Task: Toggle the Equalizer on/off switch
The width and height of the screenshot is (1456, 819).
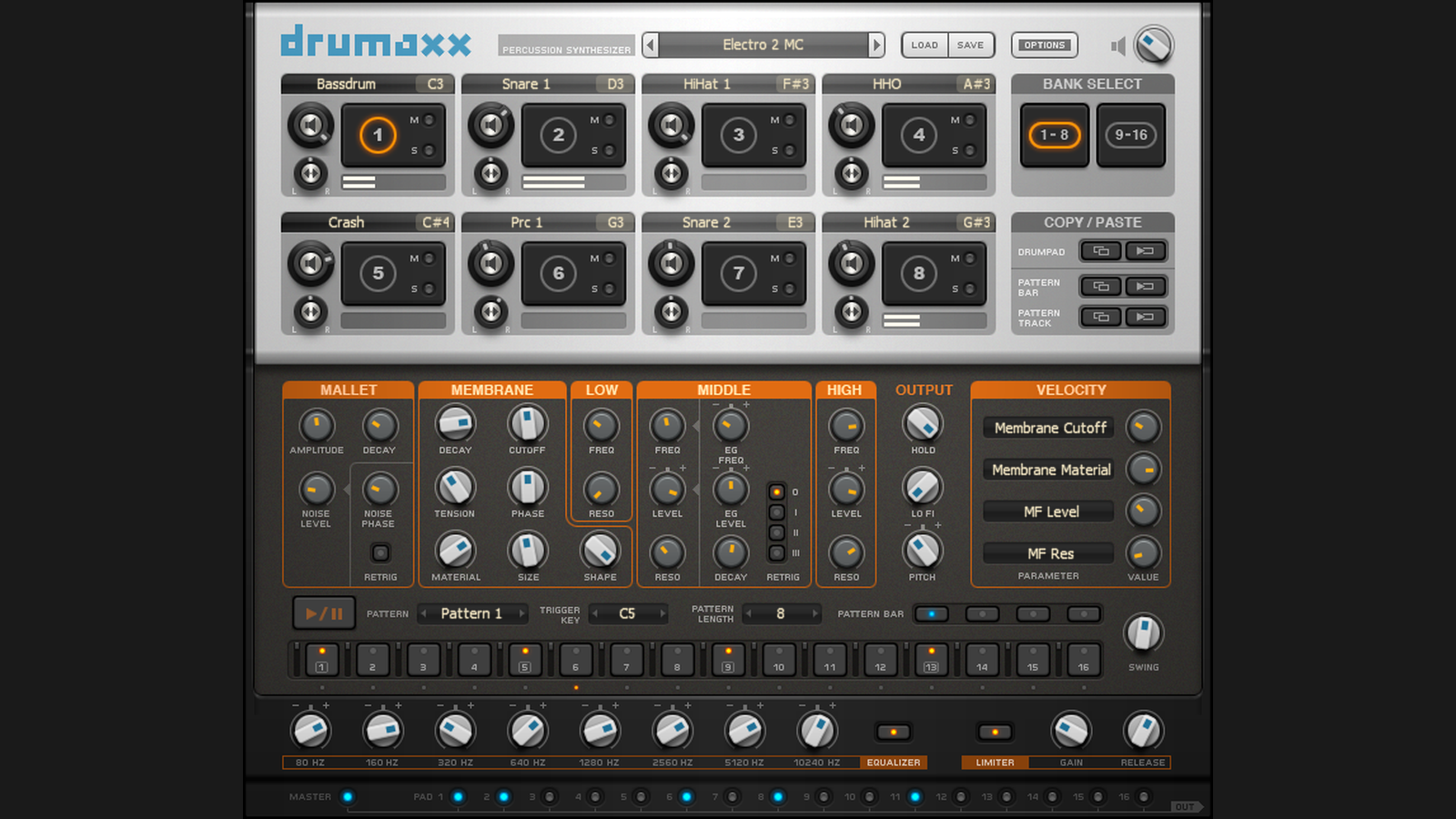Action: point(893,733)
